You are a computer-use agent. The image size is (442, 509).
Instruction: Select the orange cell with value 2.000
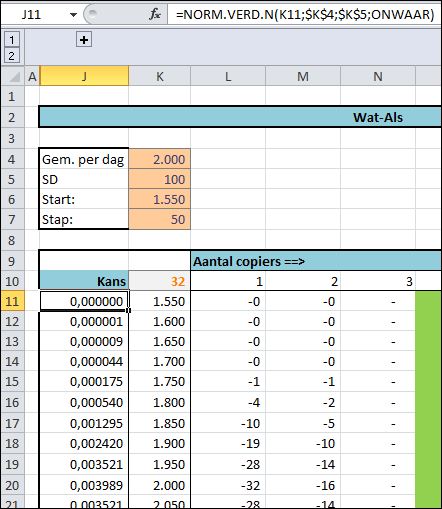pyautogui.click(x=160, y=159)
